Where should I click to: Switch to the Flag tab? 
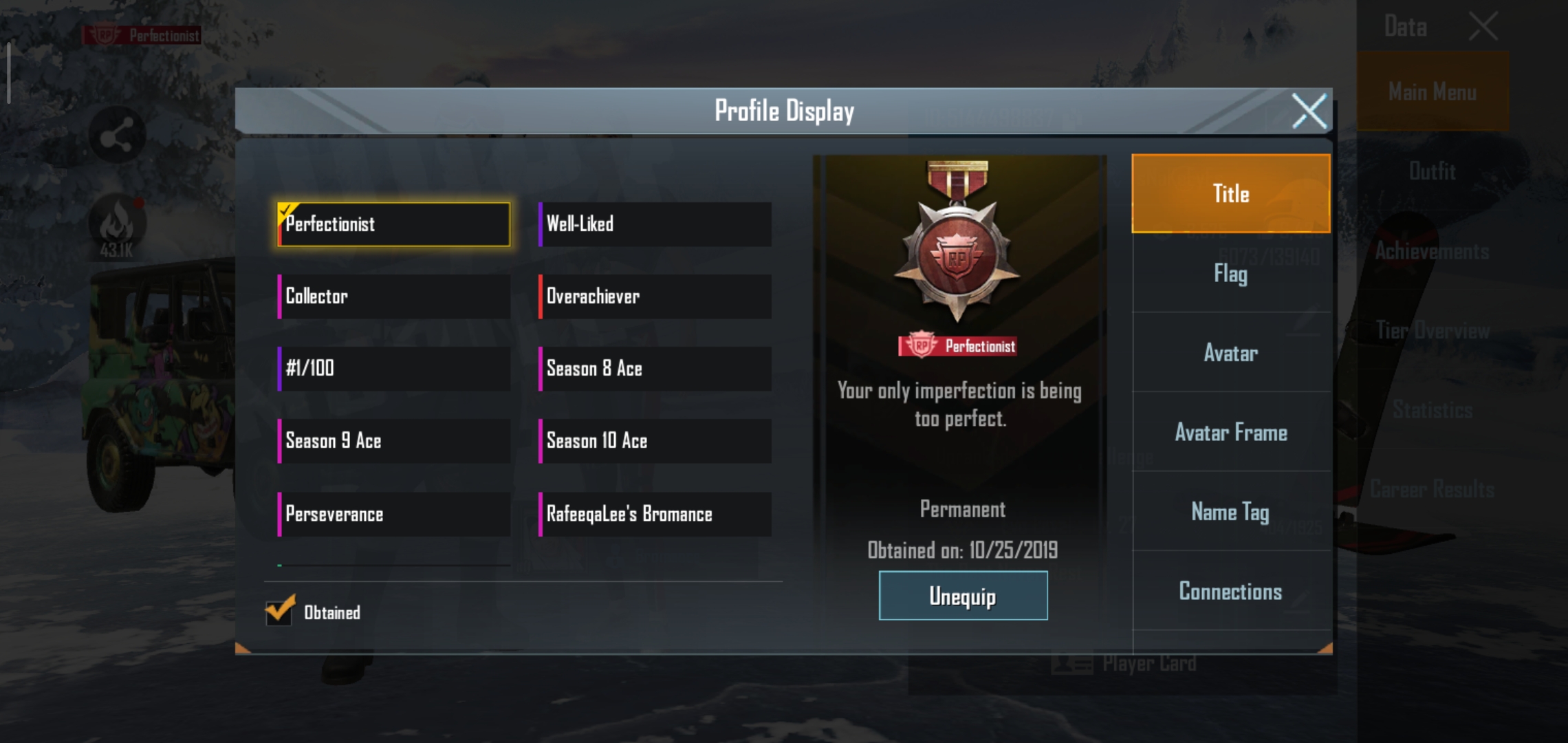tap(1231, 273)
